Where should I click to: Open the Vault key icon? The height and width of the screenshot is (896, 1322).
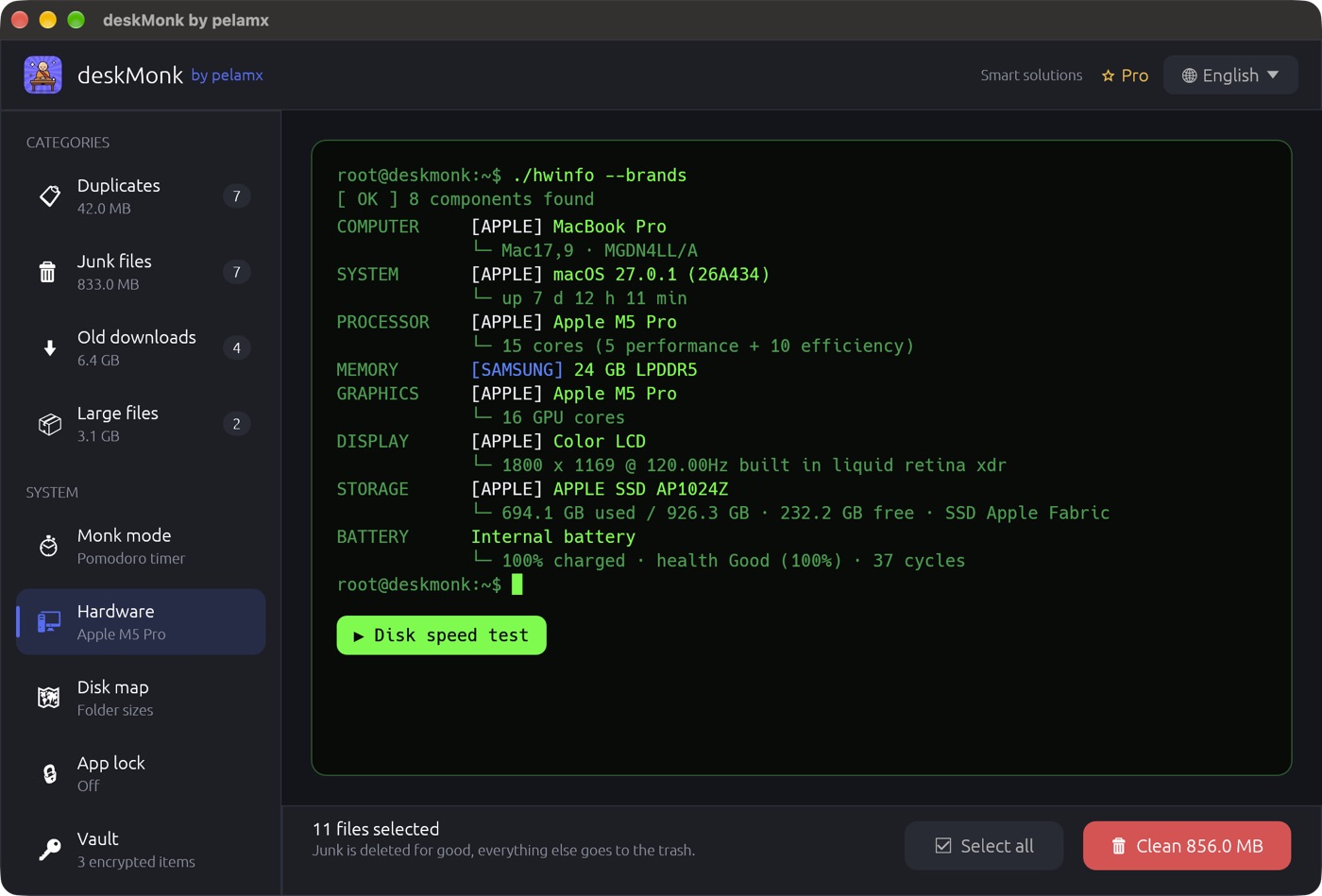(49, 850)
